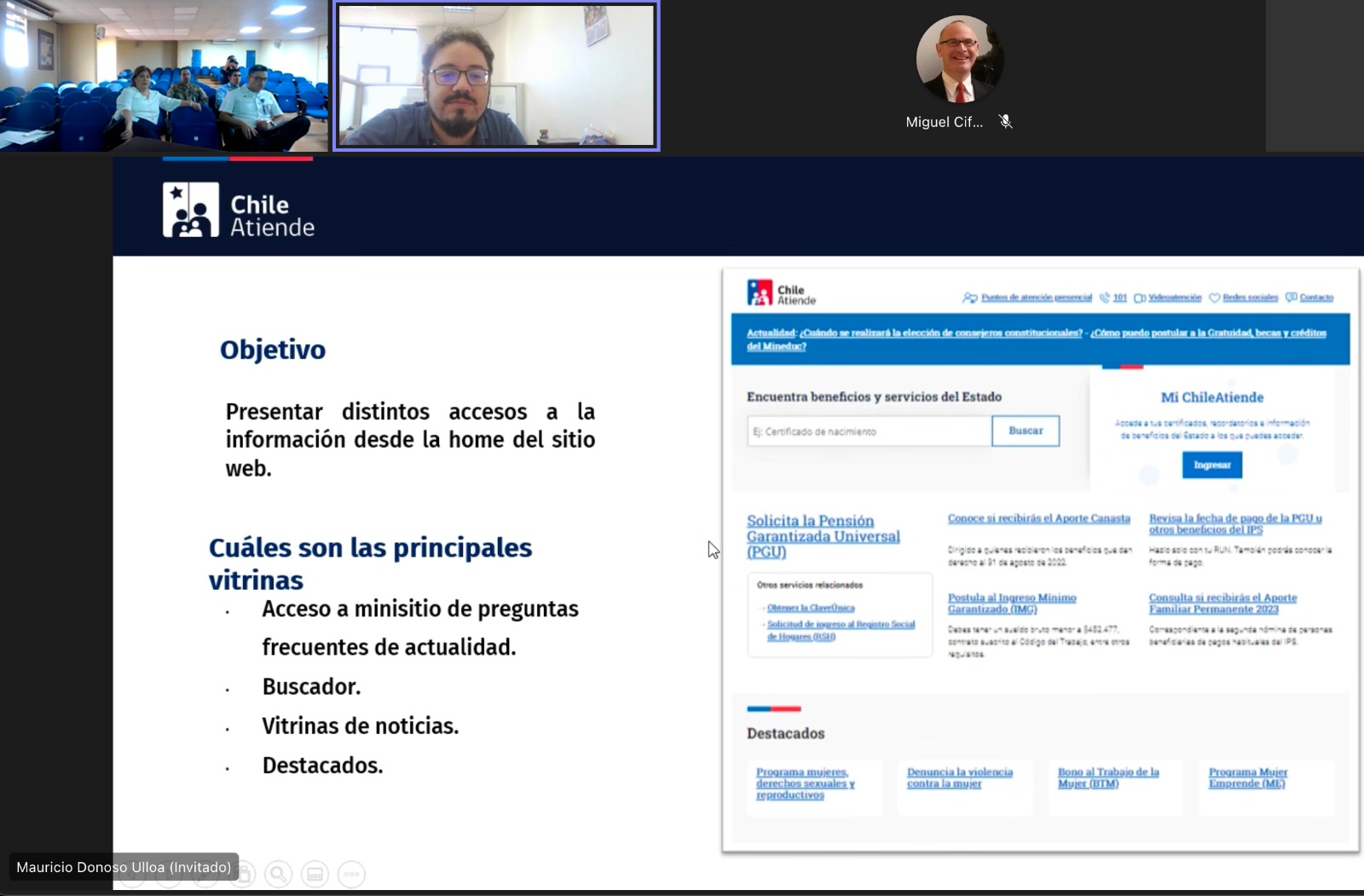Click the Videoatención camera icon
Screen dimensions: 1364x896
point(1140,298)
